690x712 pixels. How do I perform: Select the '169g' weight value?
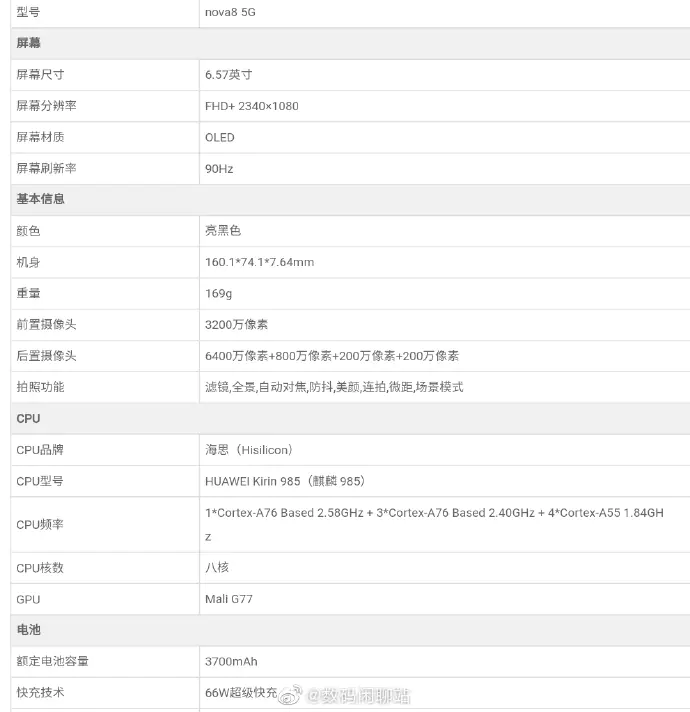click(x=218, y=294)
